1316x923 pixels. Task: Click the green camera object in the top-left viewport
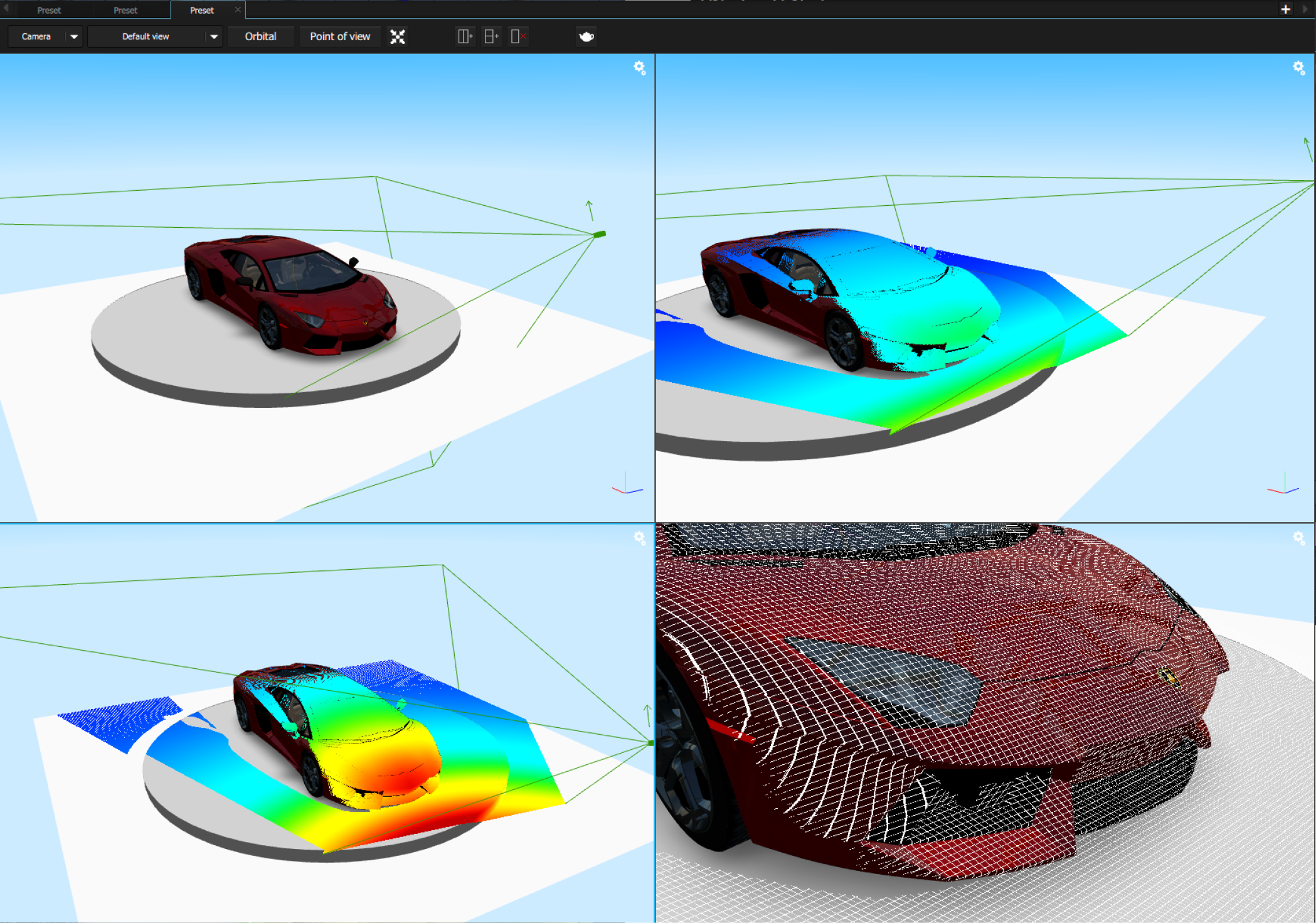click(x=600, y=234)
